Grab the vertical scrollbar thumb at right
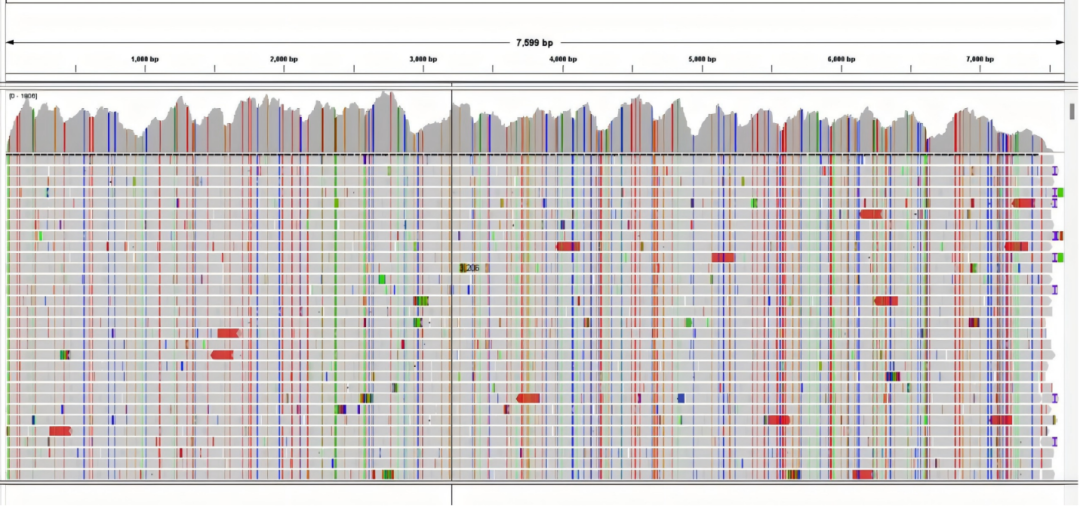The width and height of the screenshot is (1080, 506). (1073, 111)
